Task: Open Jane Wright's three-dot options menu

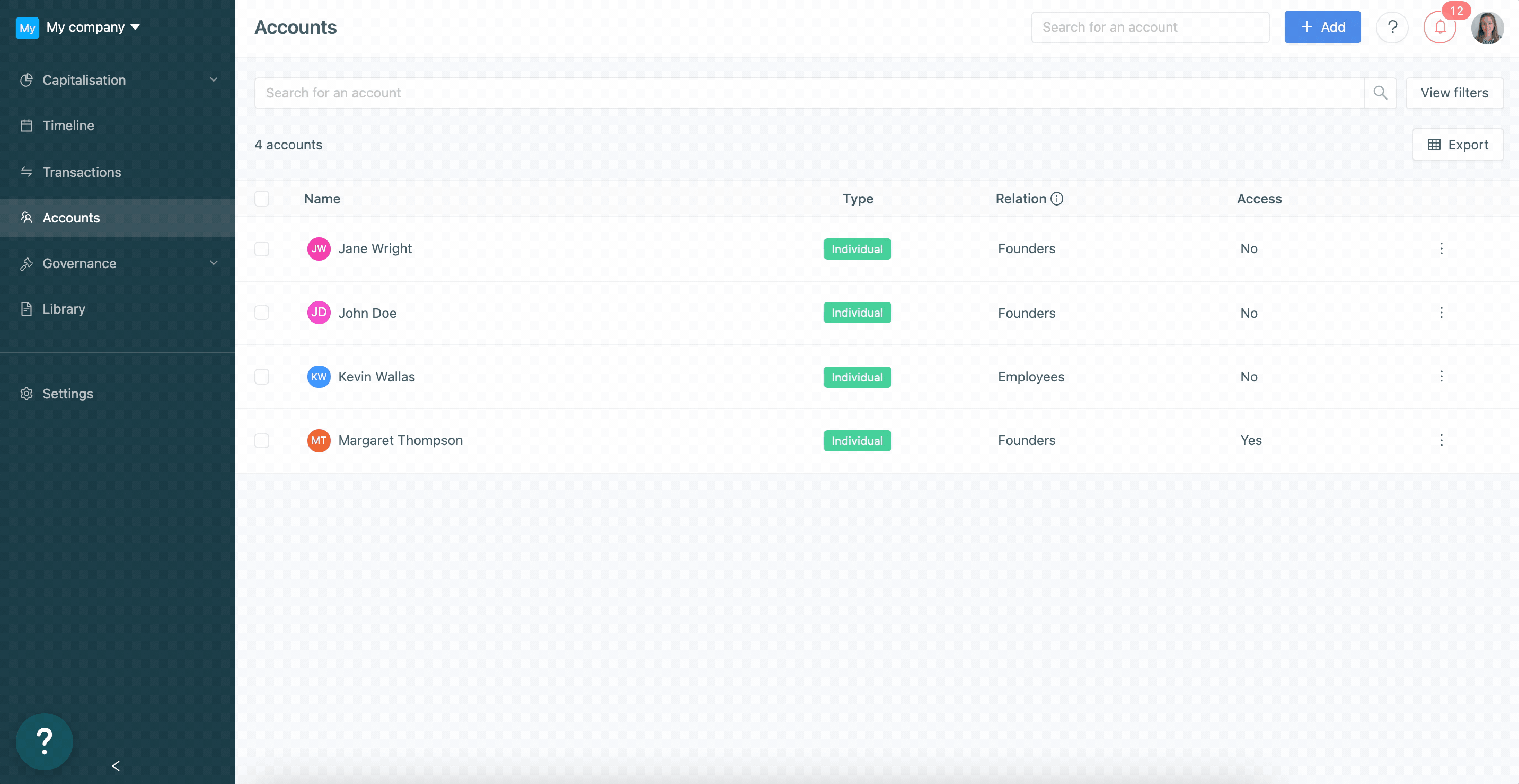Action: [x=1441, y=248]
